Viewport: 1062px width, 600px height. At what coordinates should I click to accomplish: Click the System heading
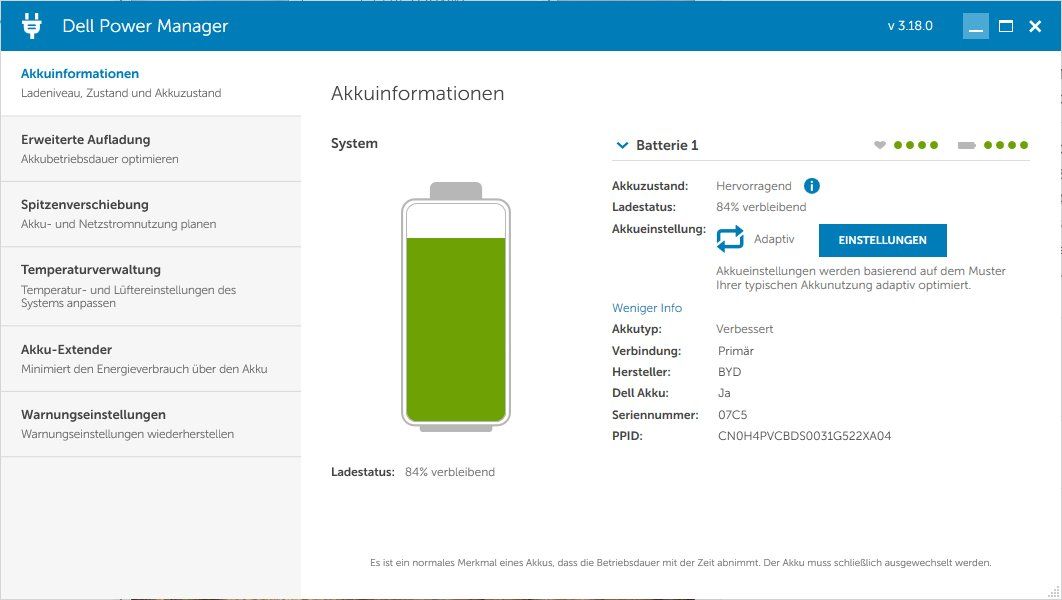(x=354, y=144)
